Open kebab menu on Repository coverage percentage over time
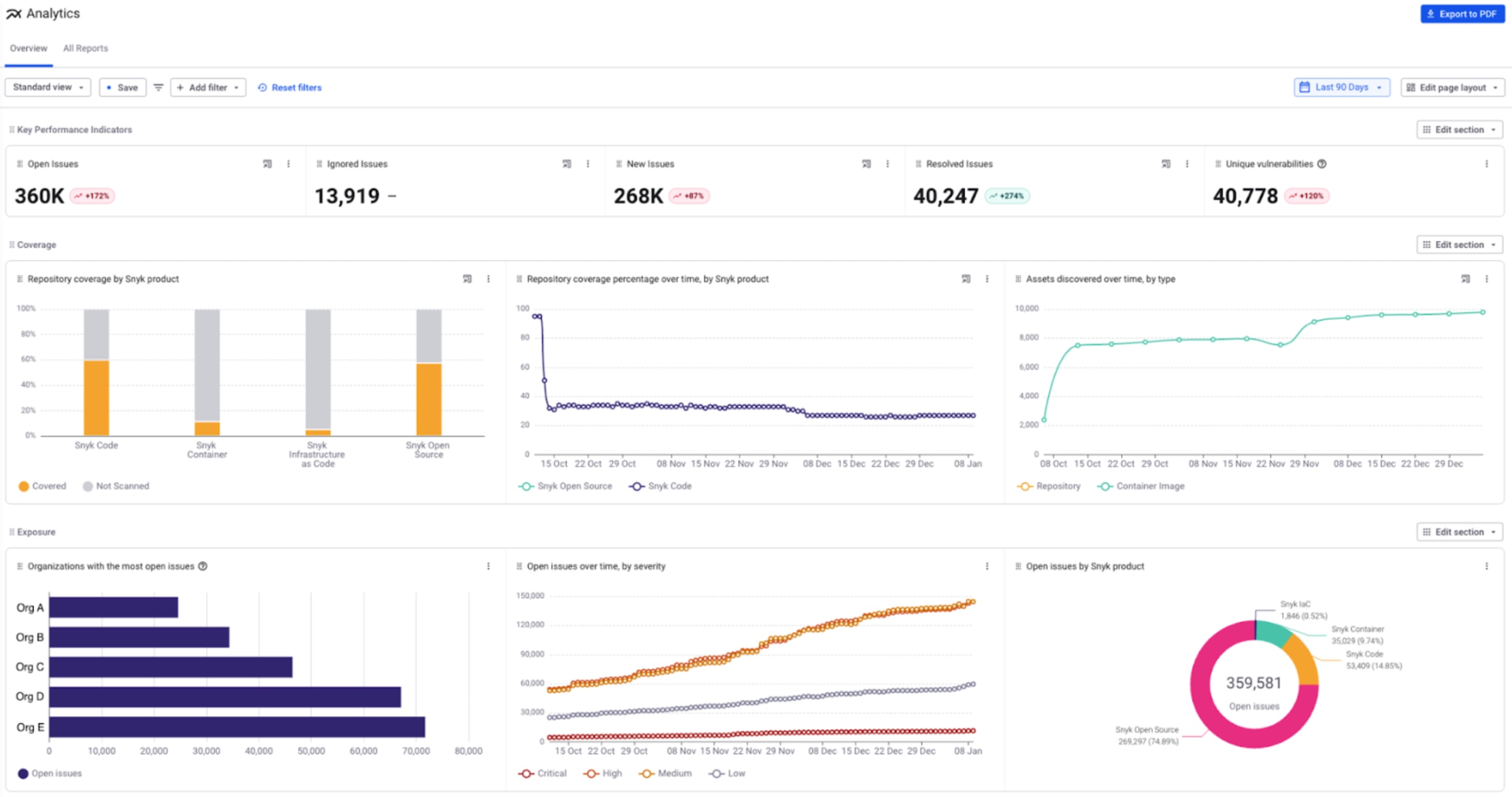The image size is (1512, 797). 987,279
